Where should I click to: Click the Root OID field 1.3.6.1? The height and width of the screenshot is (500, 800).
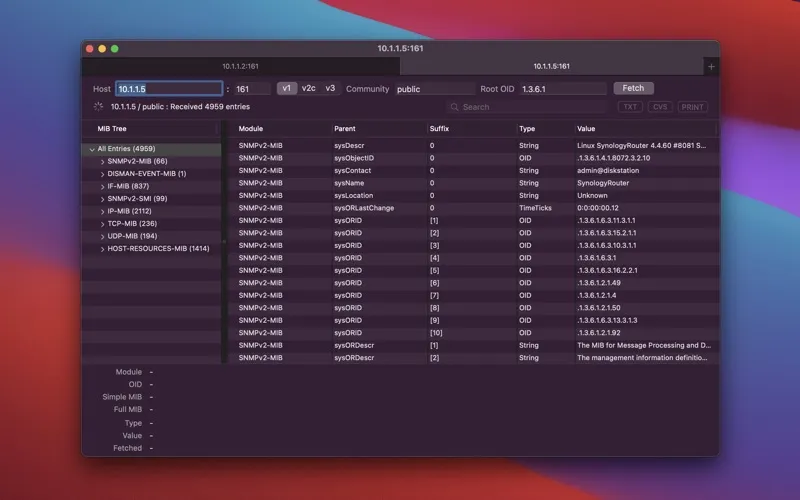563,89
